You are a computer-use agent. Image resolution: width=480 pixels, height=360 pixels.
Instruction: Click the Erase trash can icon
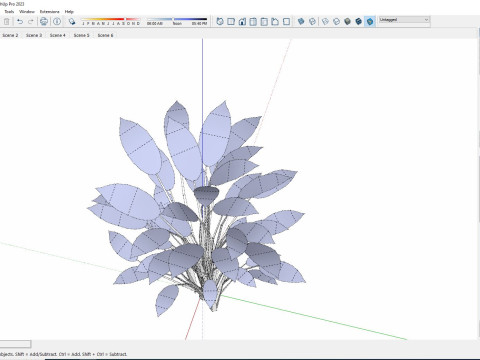(x=7, y=22)
